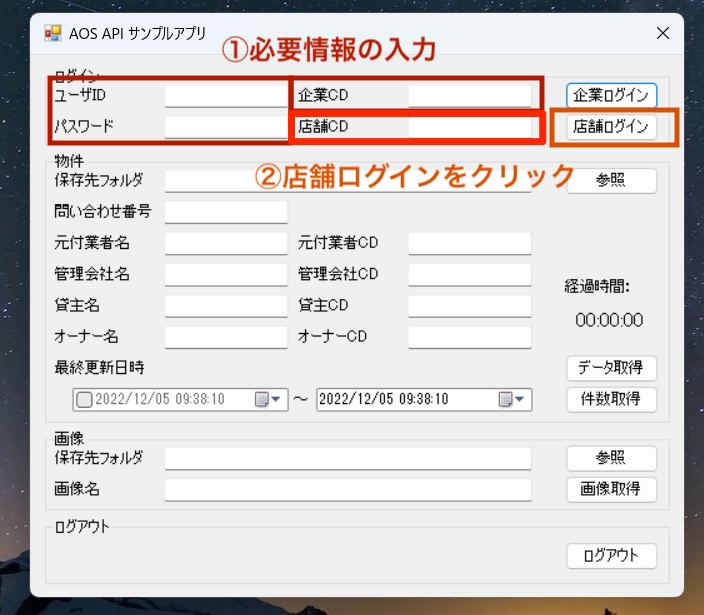Focus the 元付業者名 field
The width and height of the screenshot is (704, 615).
point(226,243)
